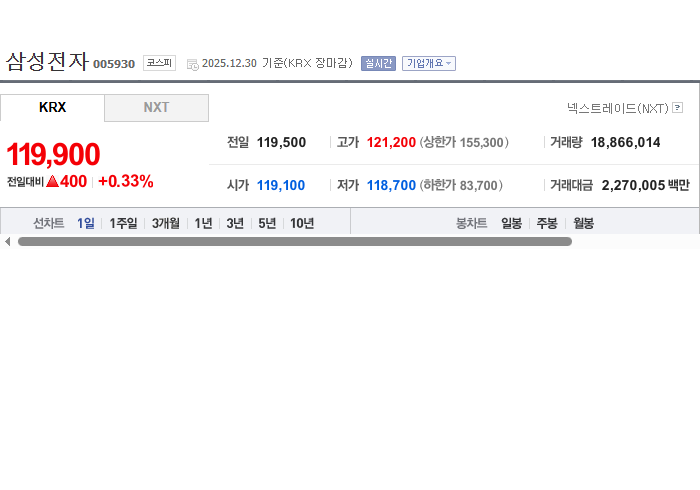This screenshot has width=700, height=490.
Task: Click the stock code 005930
Action: 114,64
